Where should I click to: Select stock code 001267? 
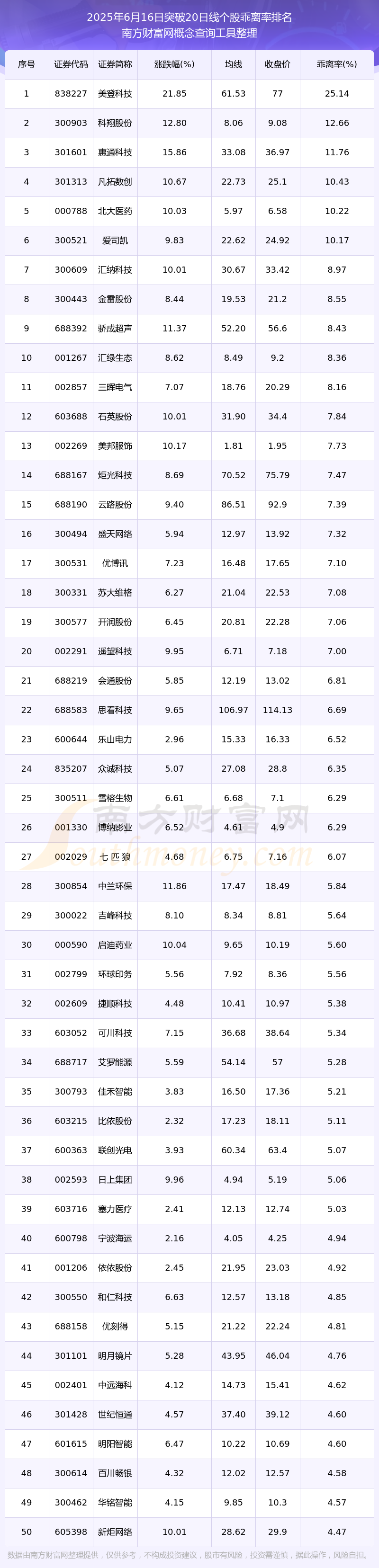[71, 358]
